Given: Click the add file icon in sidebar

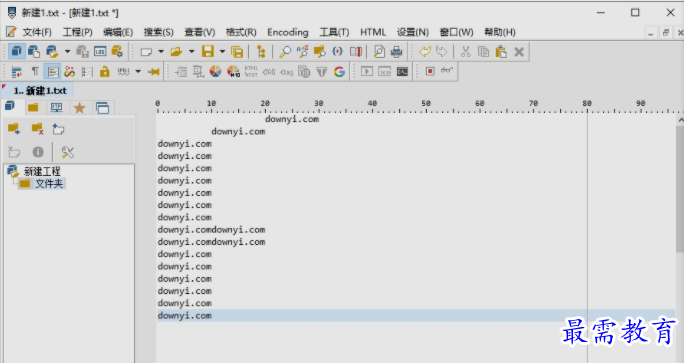Looking at the screenshot, I should point(58,129).
